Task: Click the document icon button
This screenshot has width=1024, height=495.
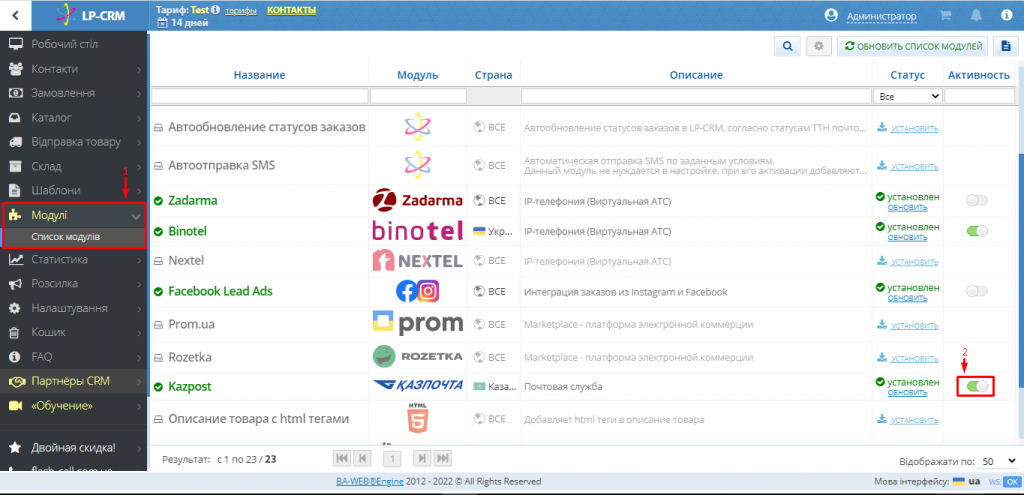Action: [x=1006, y=46]
